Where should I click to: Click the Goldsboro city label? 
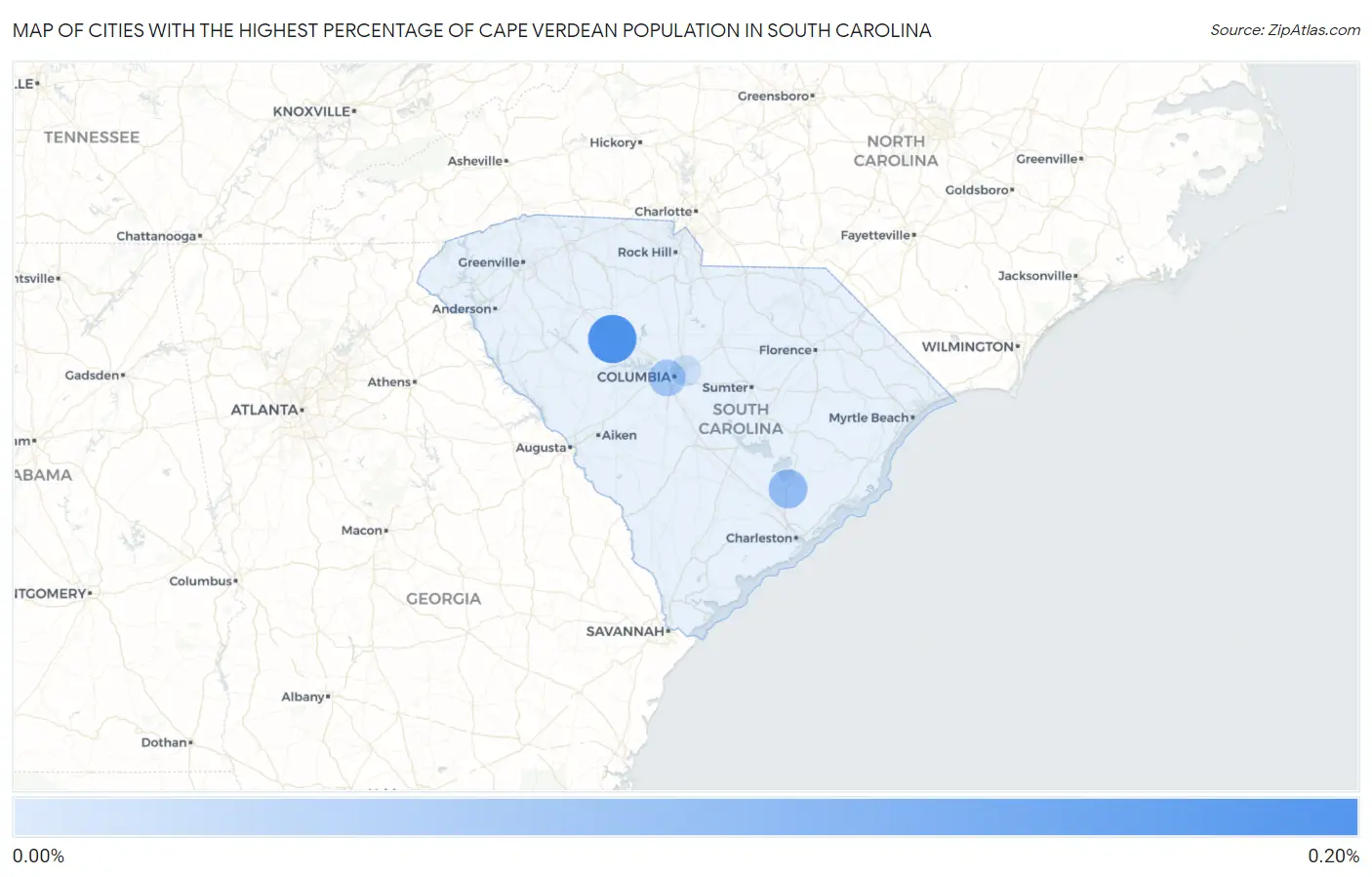point(977,190)
